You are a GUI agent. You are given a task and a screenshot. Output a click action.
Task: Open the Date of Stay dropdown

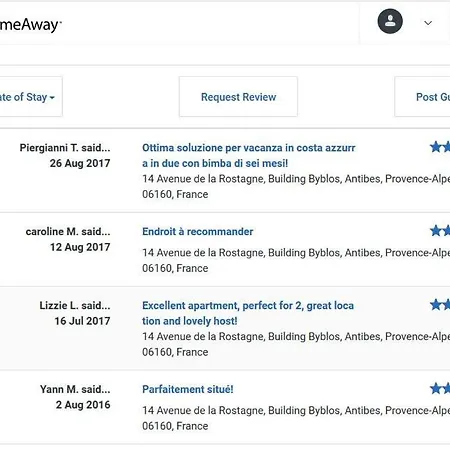point(28,97)
